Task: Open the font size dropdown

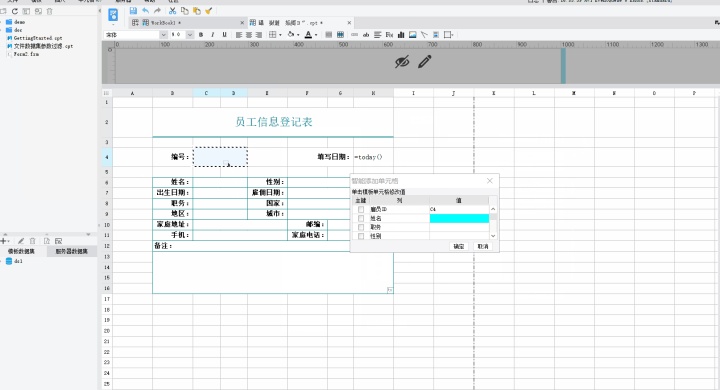Action: click(x=190, y=35)
